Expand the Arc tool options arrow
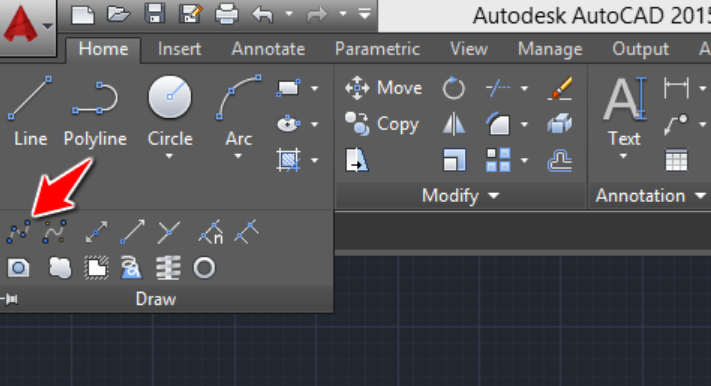The width and height of the screenshot is (711, 386). coord(238,156)
